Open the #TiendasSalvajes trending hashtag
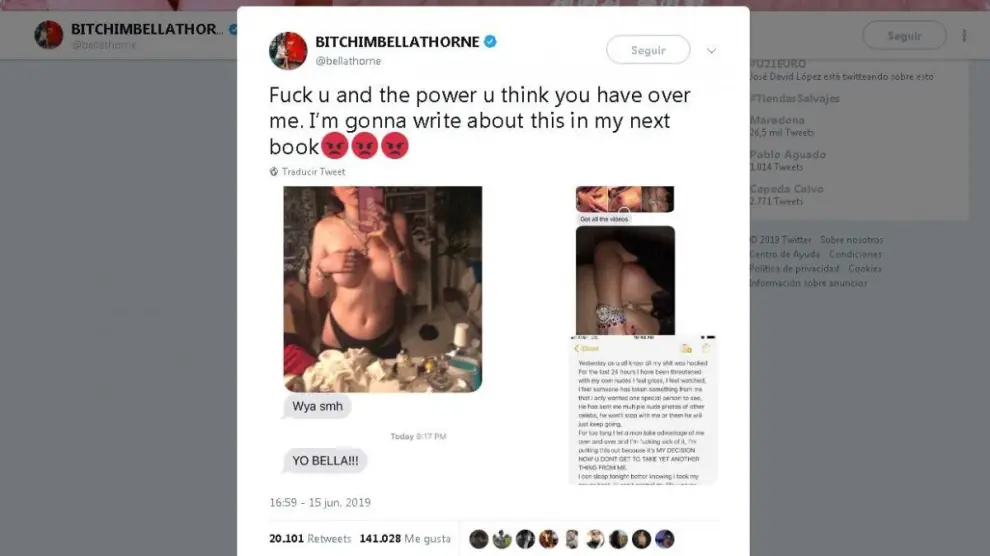This screenshot has height=556, width=990. click(794, 98)
